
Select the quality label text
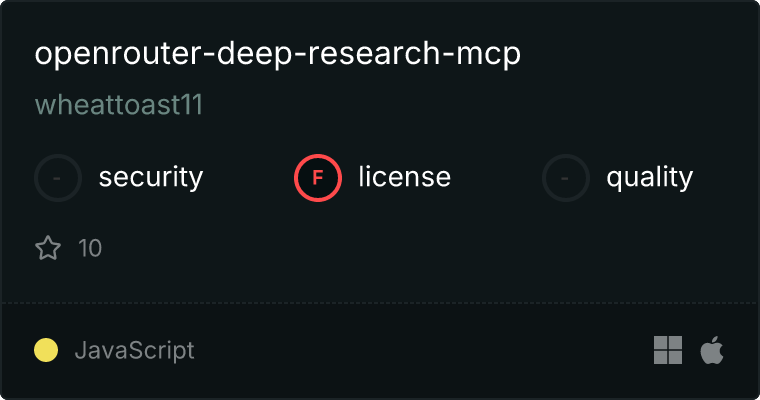pyautogui.click(x=650, y=177)
